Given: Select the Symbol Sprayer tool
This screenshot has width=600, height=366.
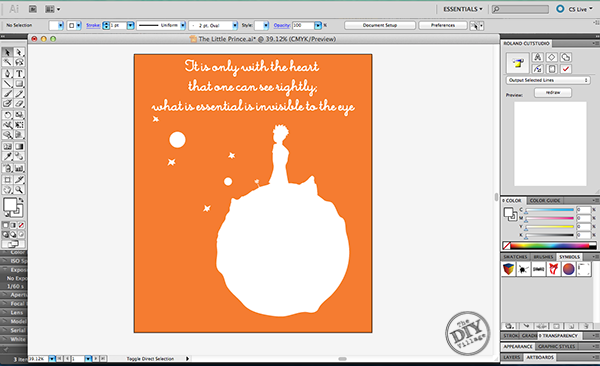Looking at the screenshot, I should (x=7, y=168).
